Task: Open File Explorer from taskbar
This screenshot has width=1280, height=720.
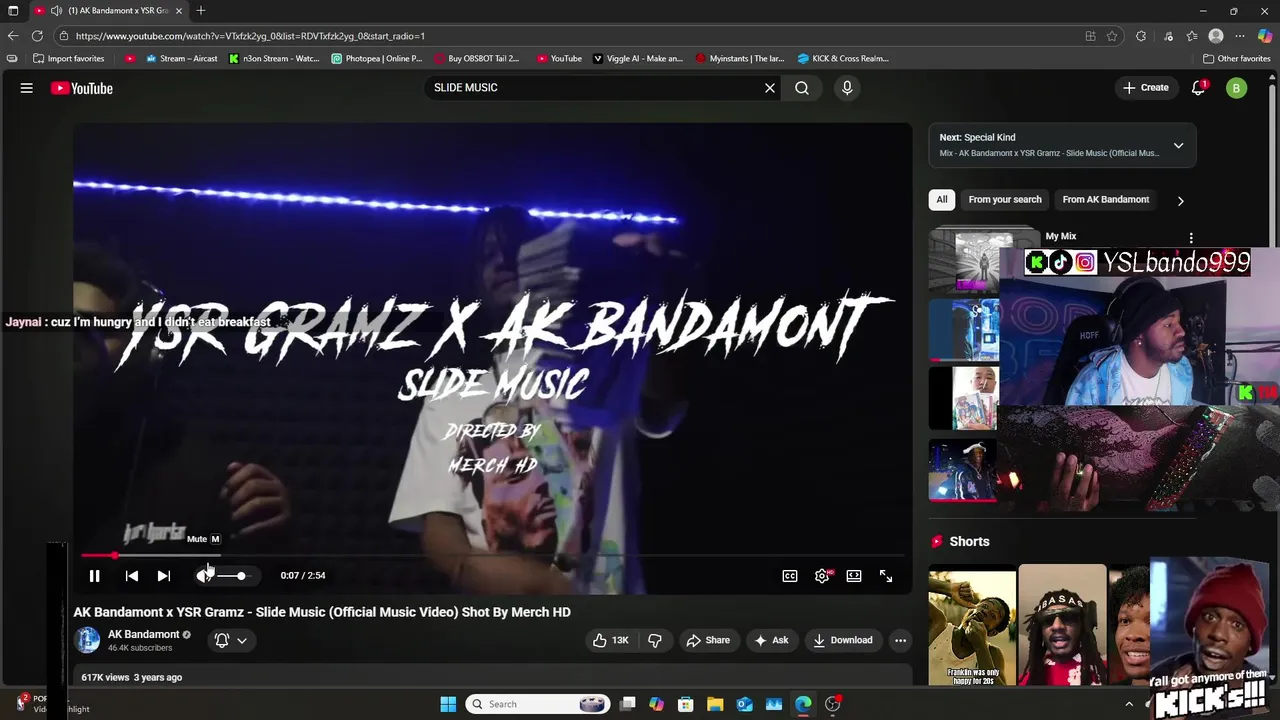Action: [x=715, y=704]
